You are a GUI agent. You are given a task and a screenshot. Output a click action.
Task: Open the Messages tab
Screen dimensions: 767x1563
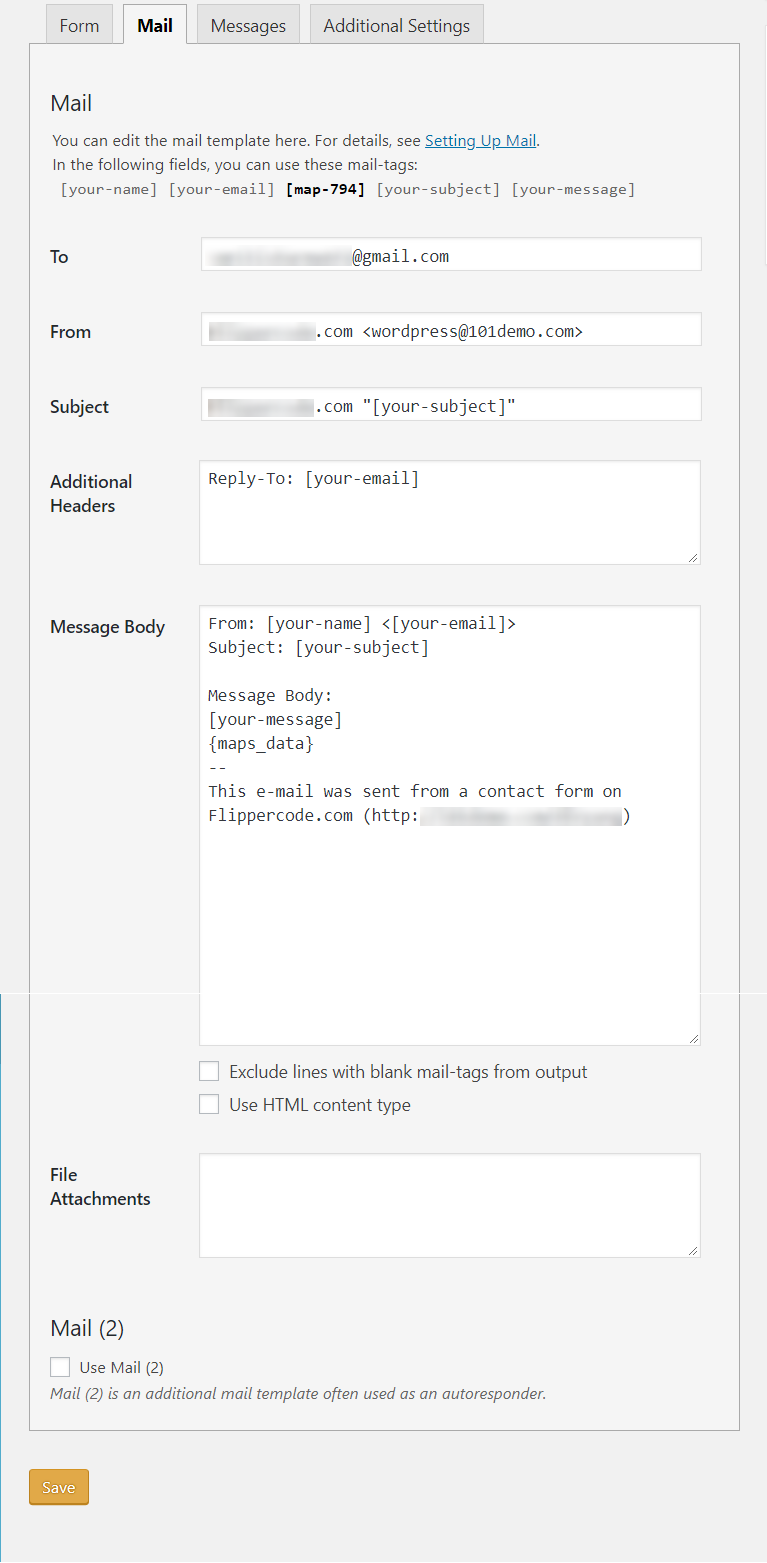248,25
